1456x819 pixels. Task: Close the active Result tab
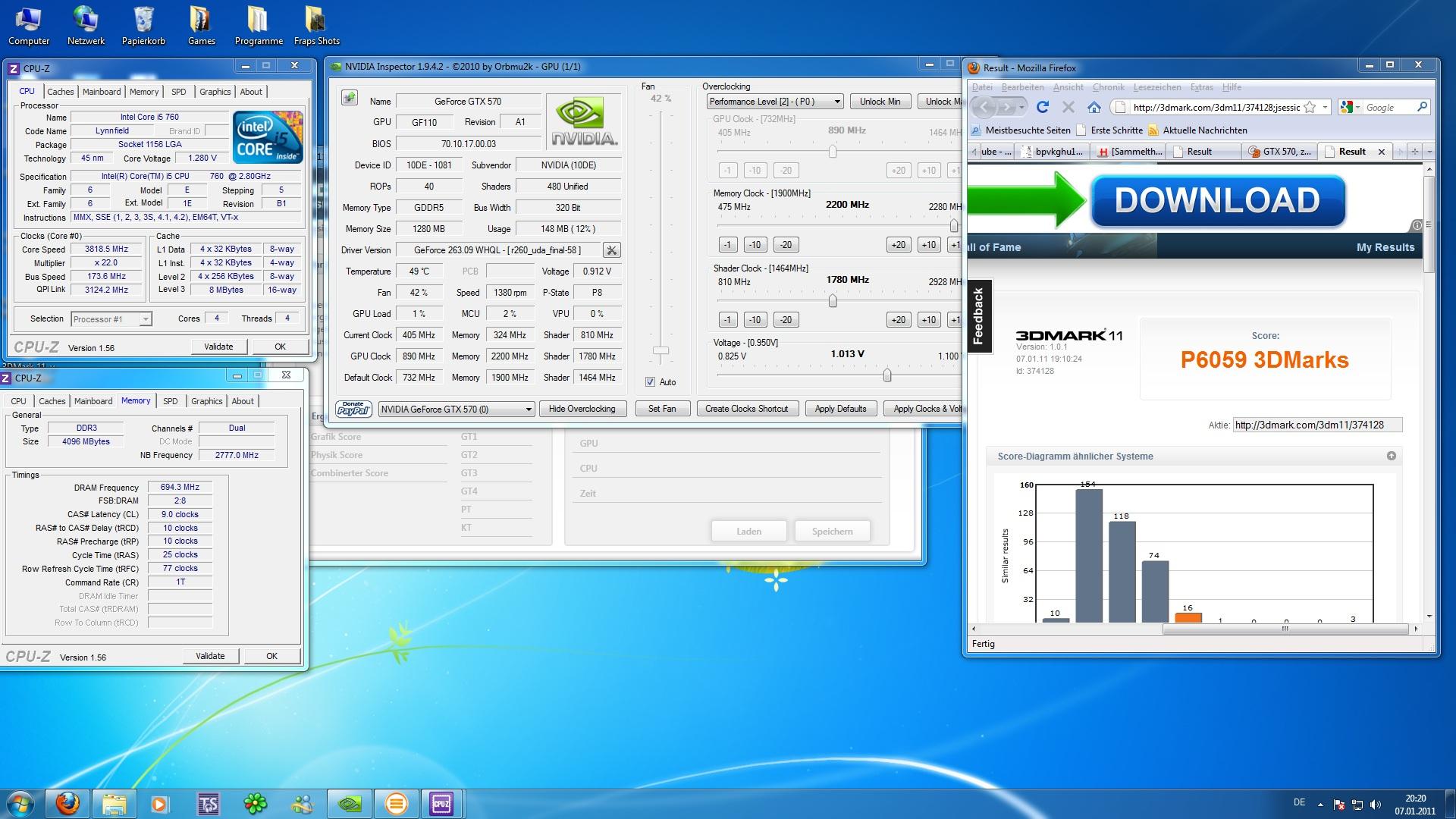click(1381, 152)
